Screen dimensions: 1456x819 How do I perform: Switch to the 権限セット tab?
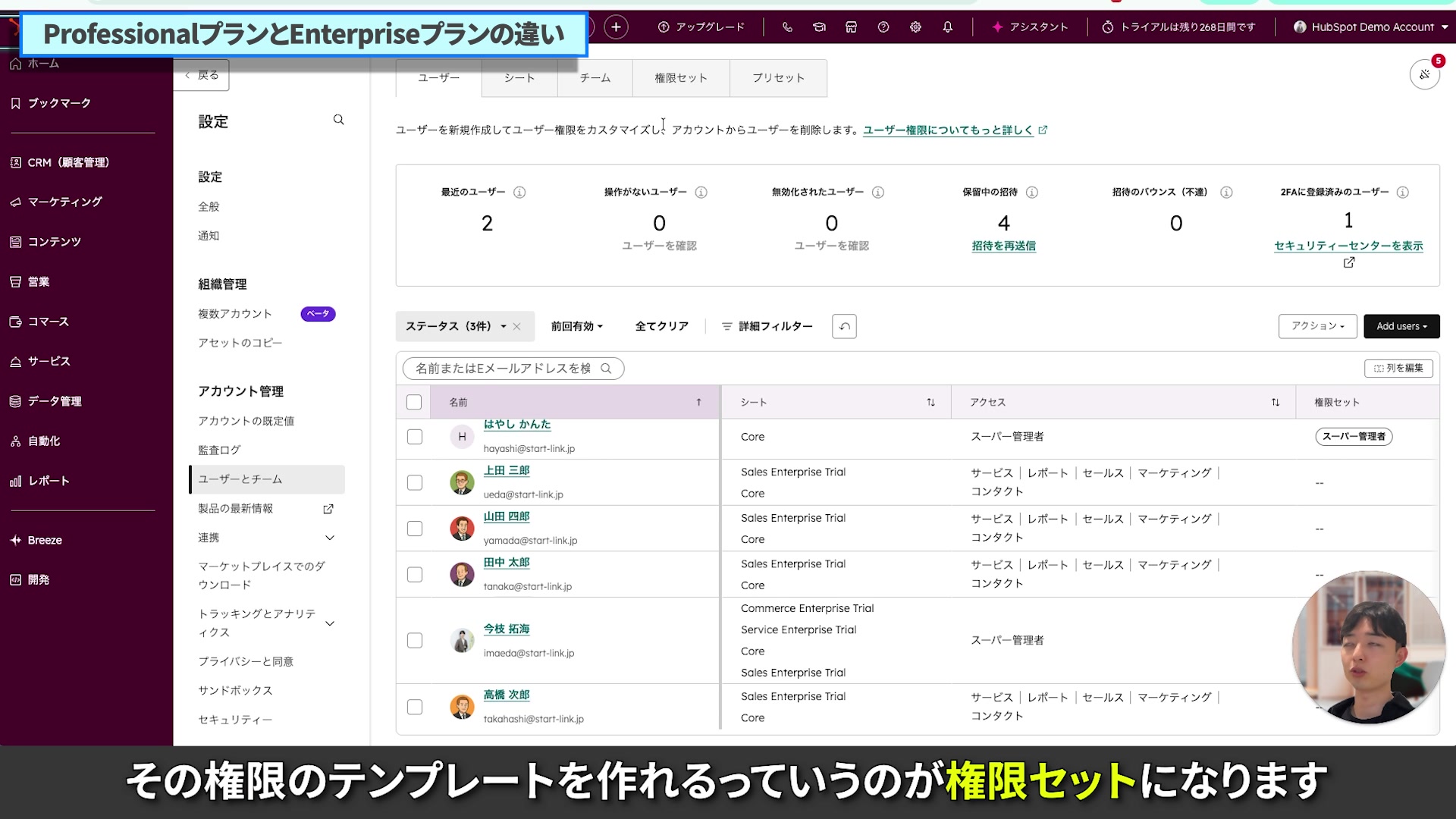click(680, 78)
